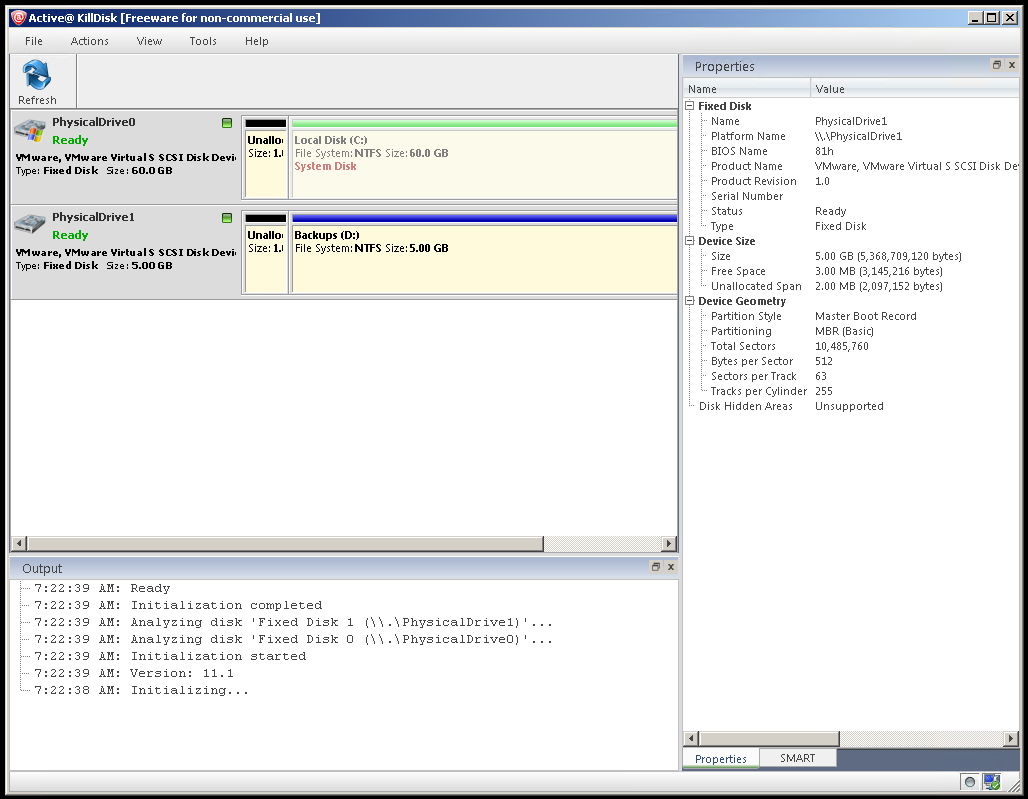
Task: Click the PhysicalDrive1 disk icon
Action: [x=30, y=225]
